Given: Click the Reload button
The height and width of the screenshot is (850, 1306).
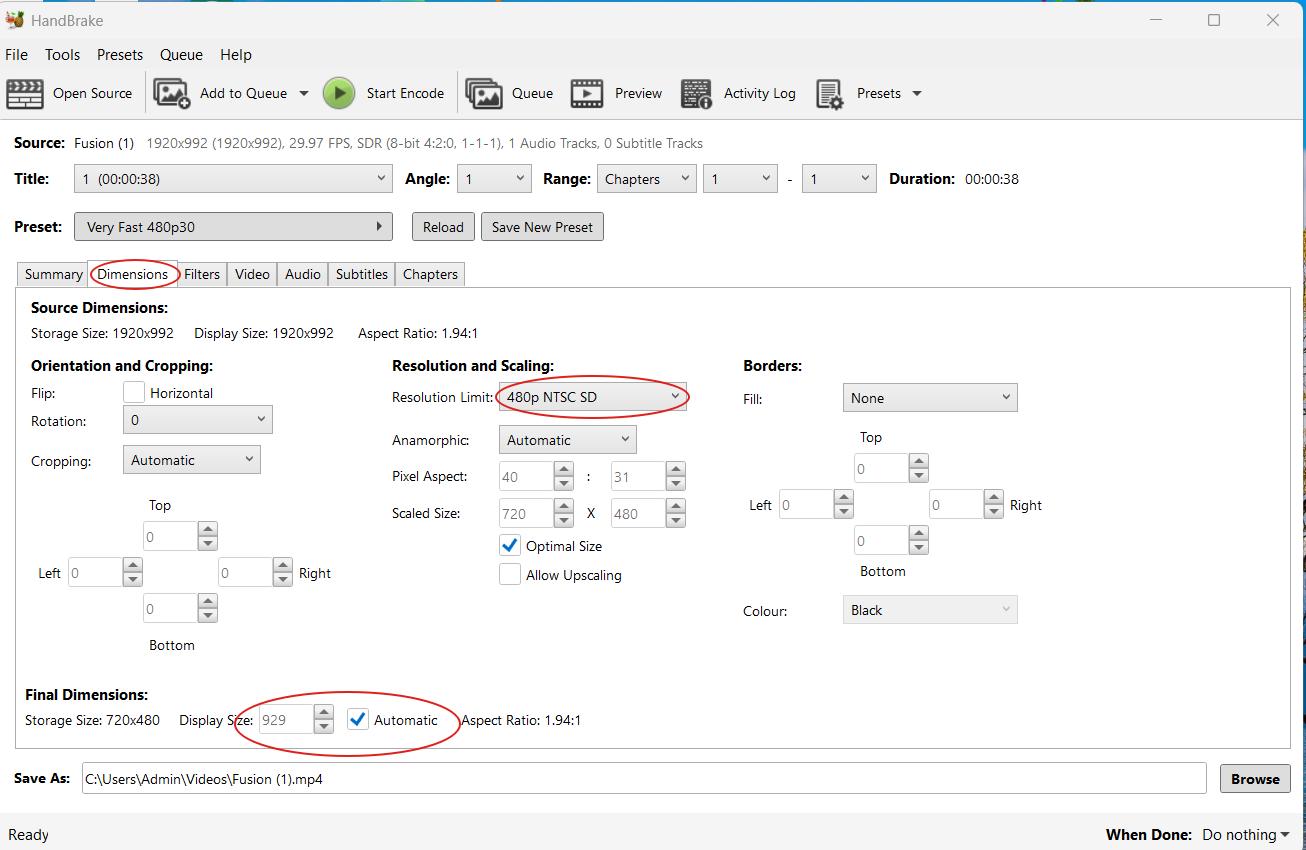Looking at the screenshot, I should [x=443, y=227].
